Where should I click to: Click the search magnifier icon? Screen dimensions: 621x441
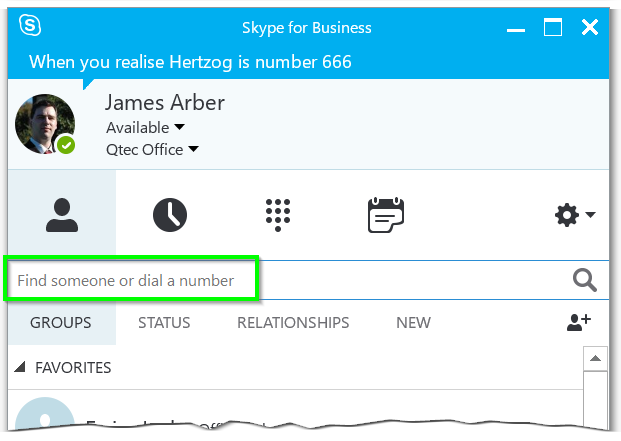[585, 280]
